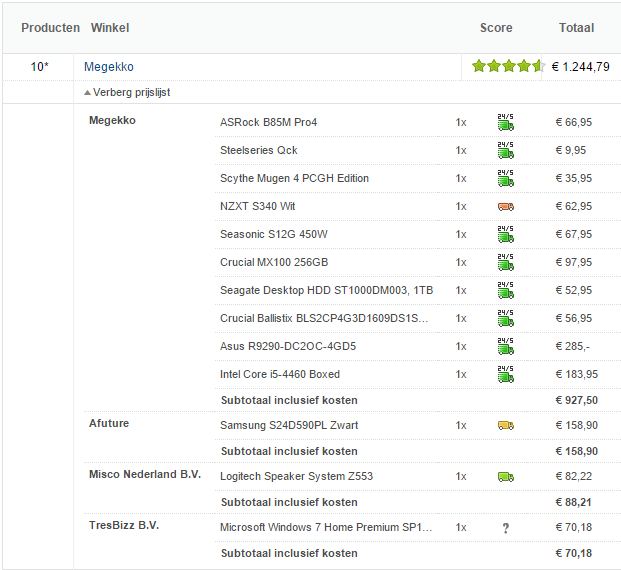
Task: Click the 10* products count
Action: [x=40, y=67]
